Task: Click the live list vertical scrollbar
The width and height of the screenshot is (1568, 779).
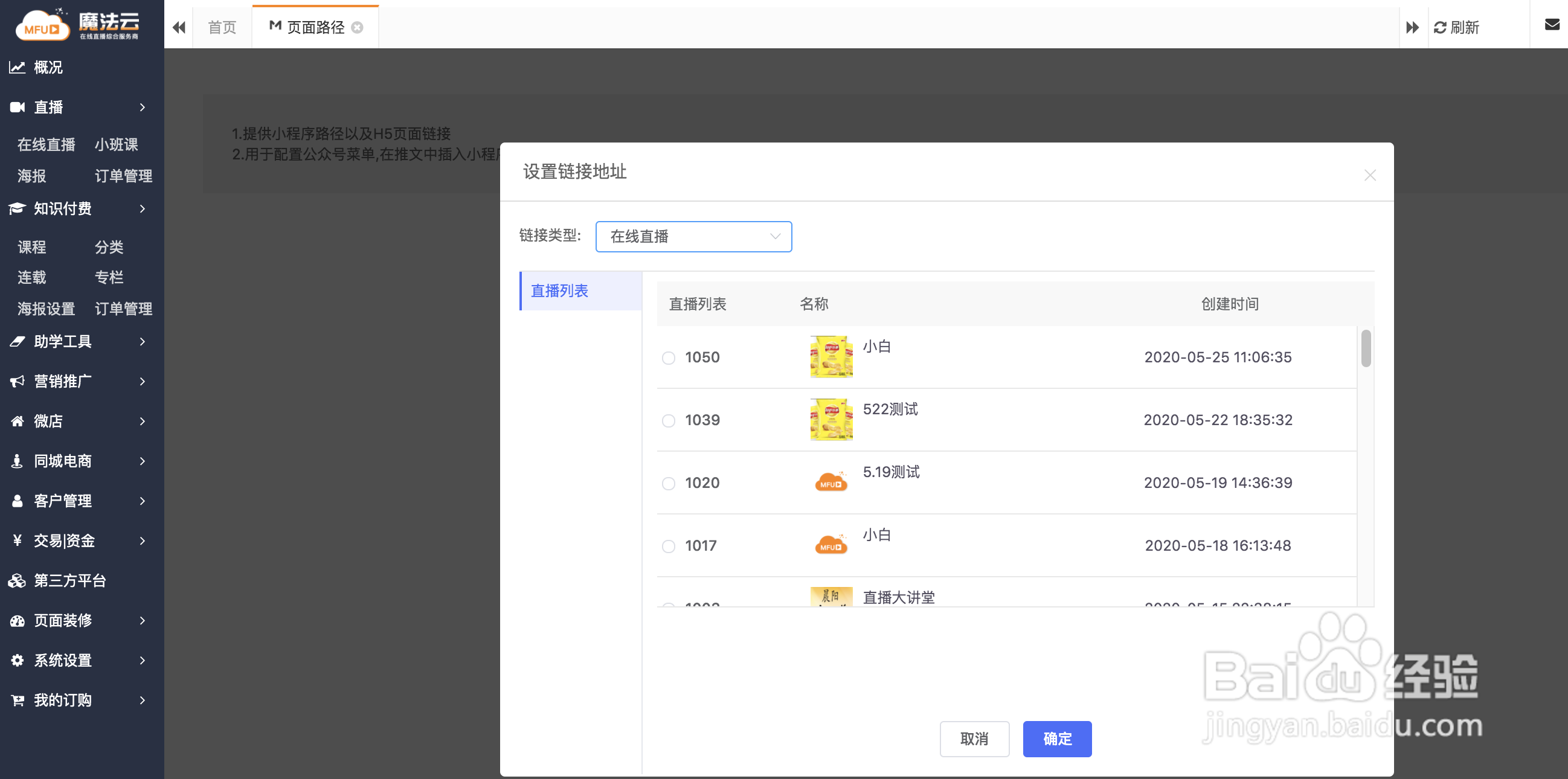Action: (x=1366, y=348)
